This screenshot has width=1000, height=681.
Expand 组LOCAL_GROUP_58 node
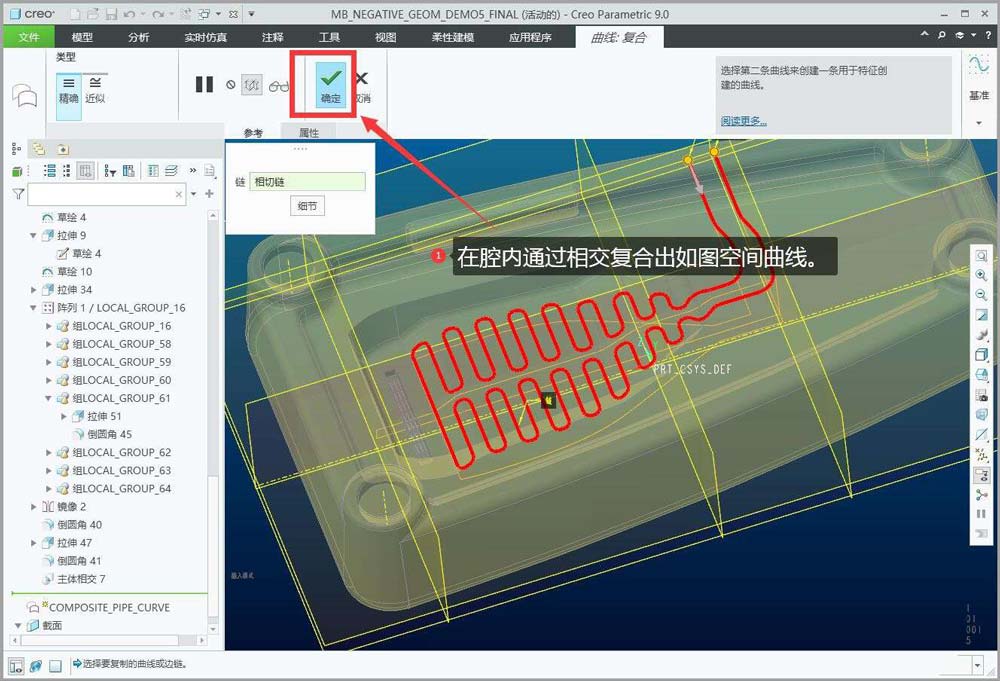click(48, 344)
